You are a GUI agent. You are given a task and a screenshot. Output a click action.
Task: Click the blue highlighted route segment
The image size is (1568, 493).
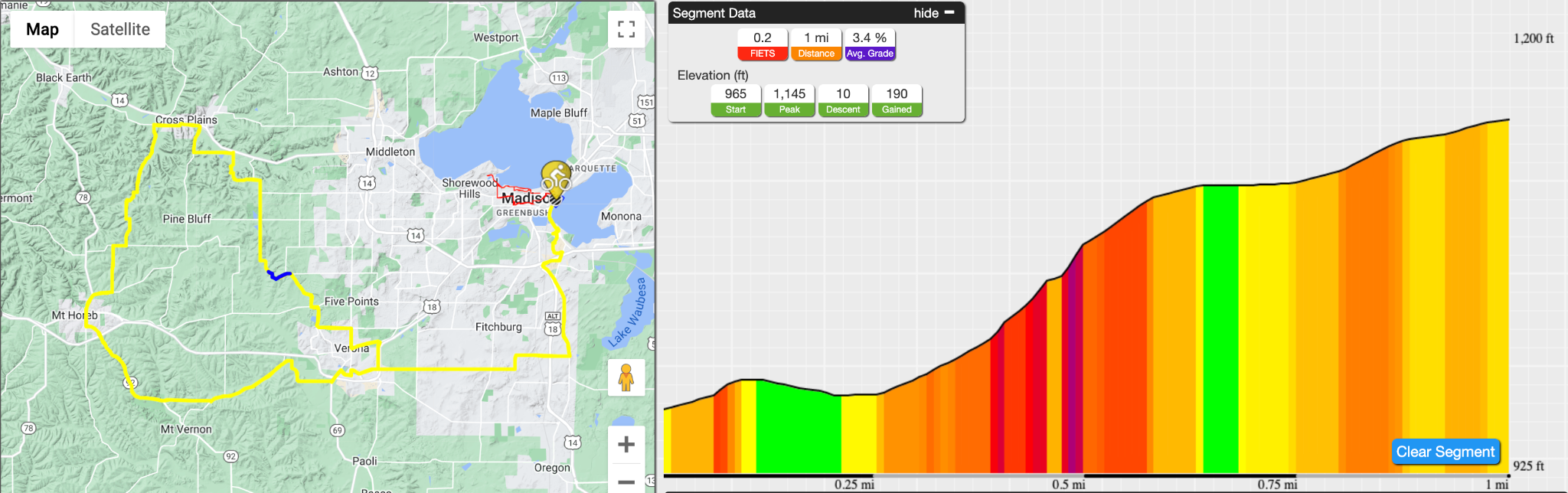pyautogui.click(x=278, y=275)
